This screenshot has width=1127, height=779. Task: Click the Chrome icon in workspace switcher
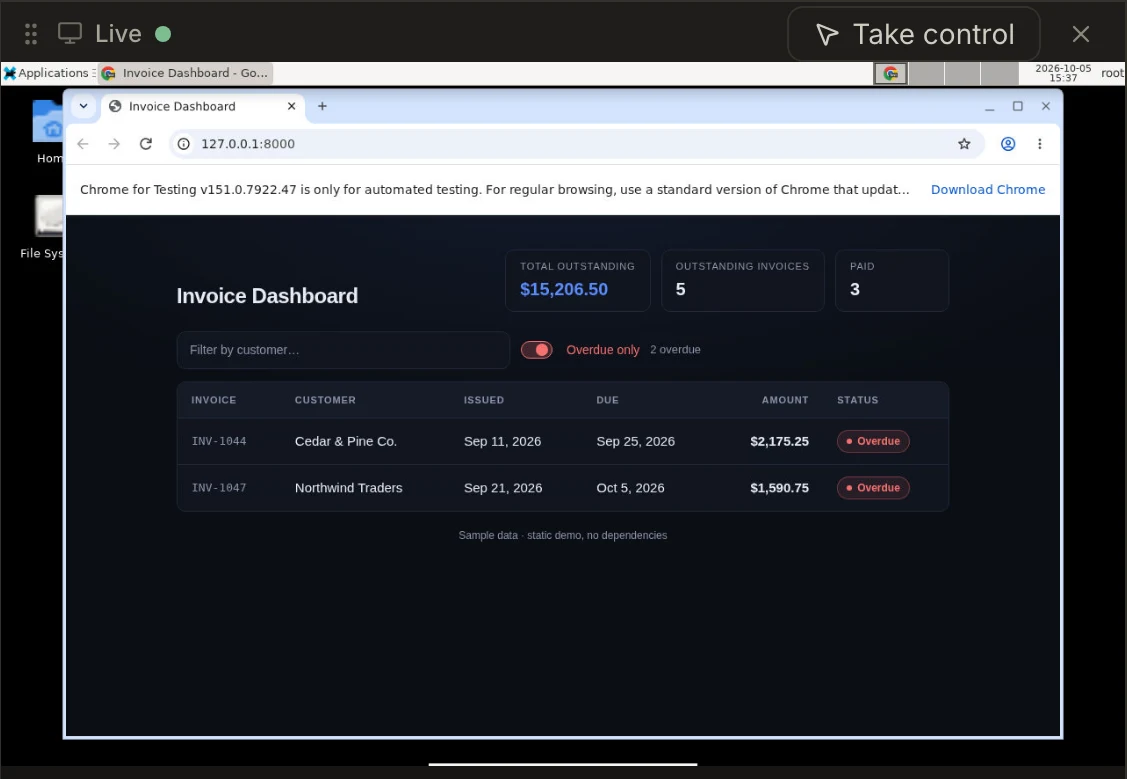pyautogui.click(x=891, y=73)
